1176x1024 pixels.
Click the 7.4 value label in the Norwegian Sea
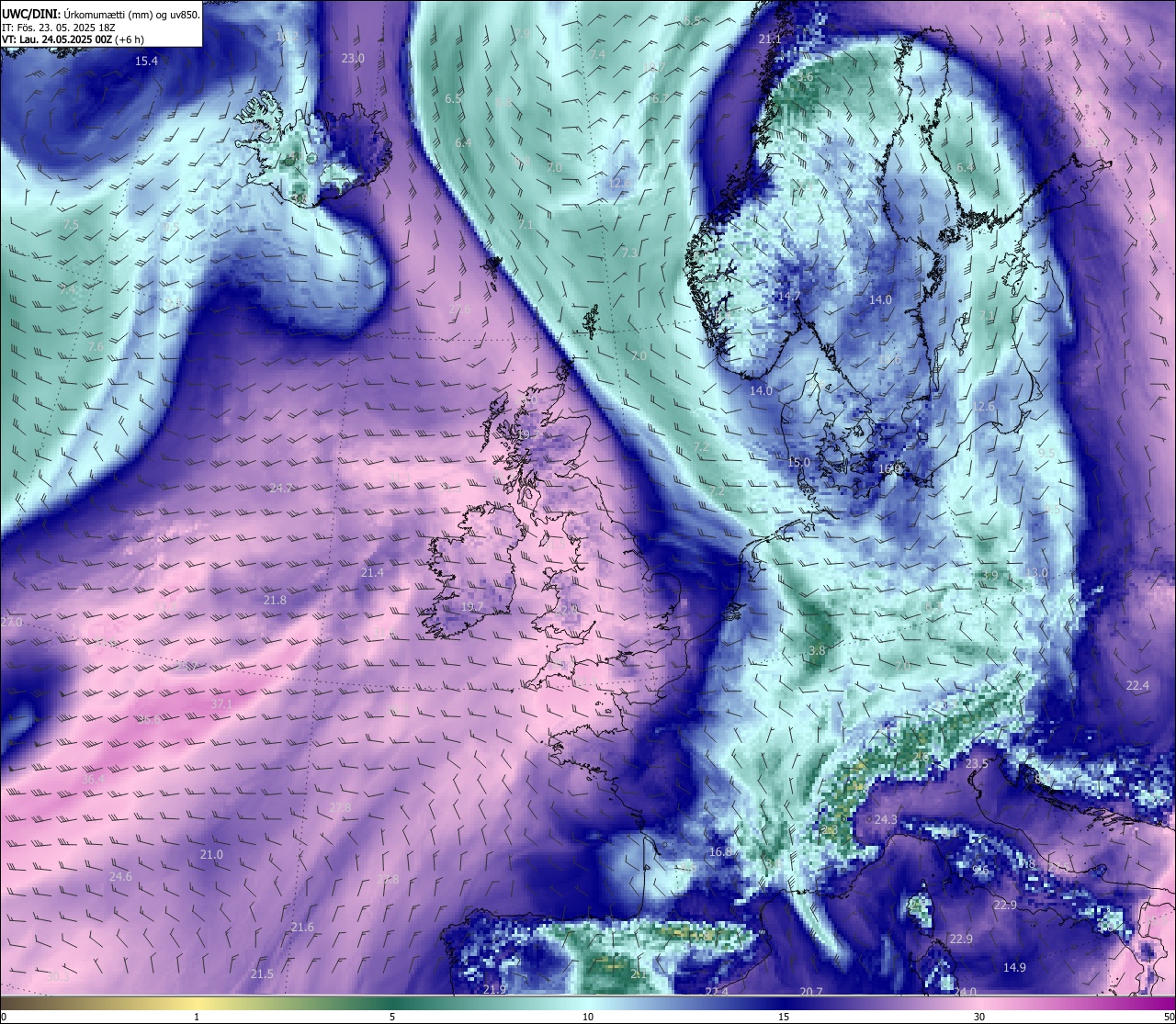click(597, 55)
